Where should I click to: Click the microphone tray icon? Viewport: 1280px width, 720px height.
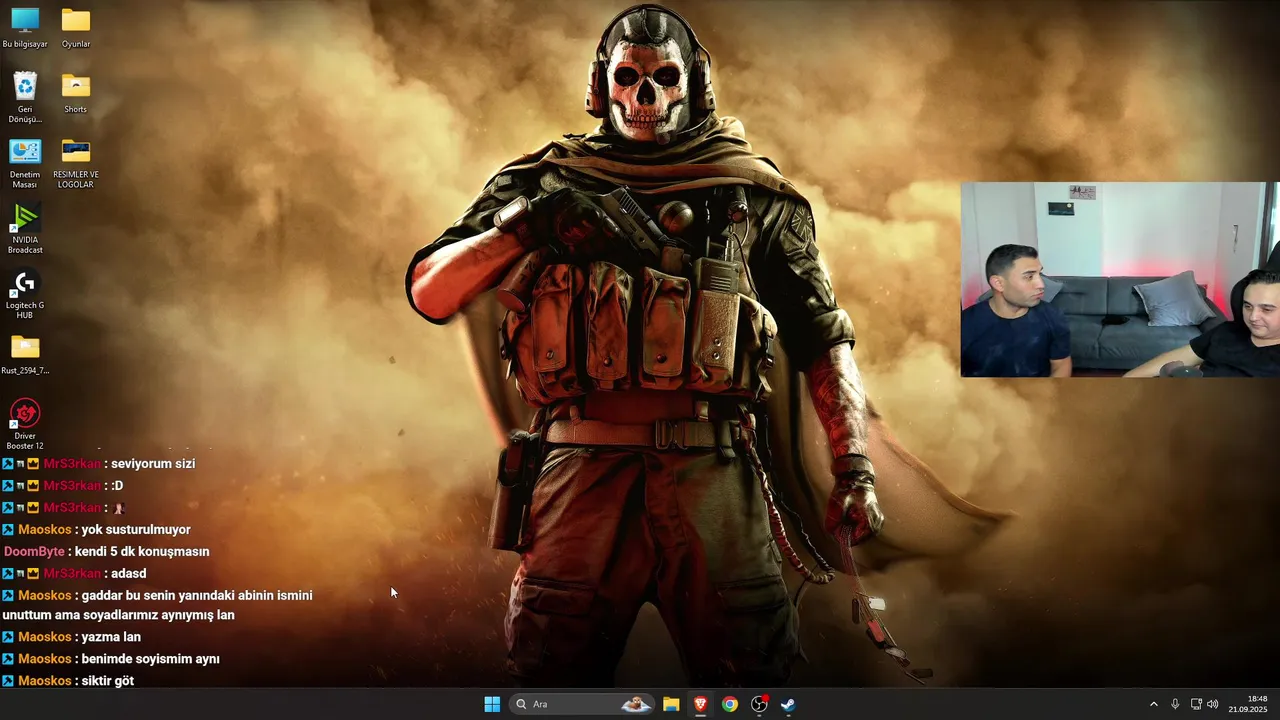[1175, 704]
